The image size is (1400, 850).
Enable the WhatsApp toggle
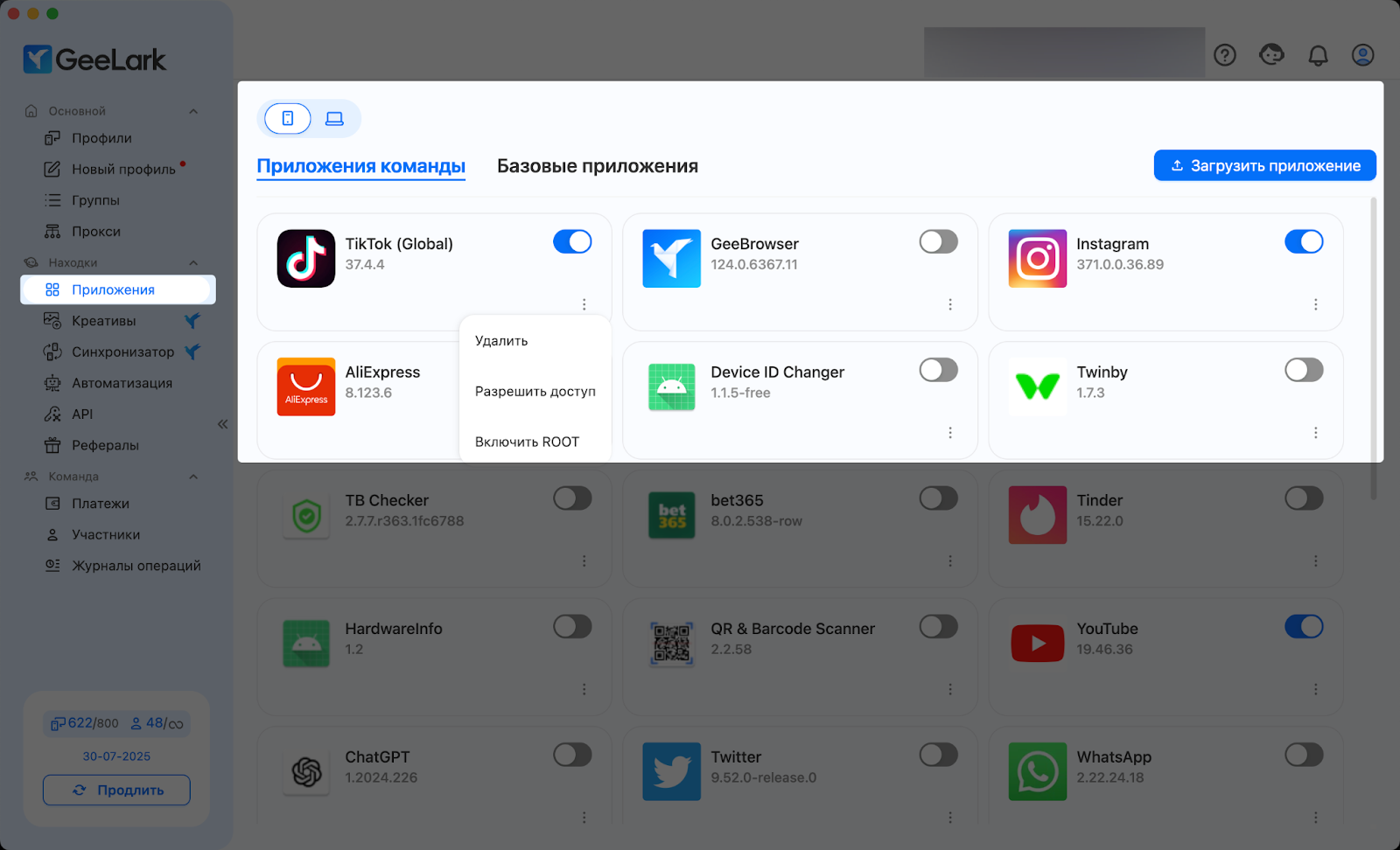[1304, 755]
